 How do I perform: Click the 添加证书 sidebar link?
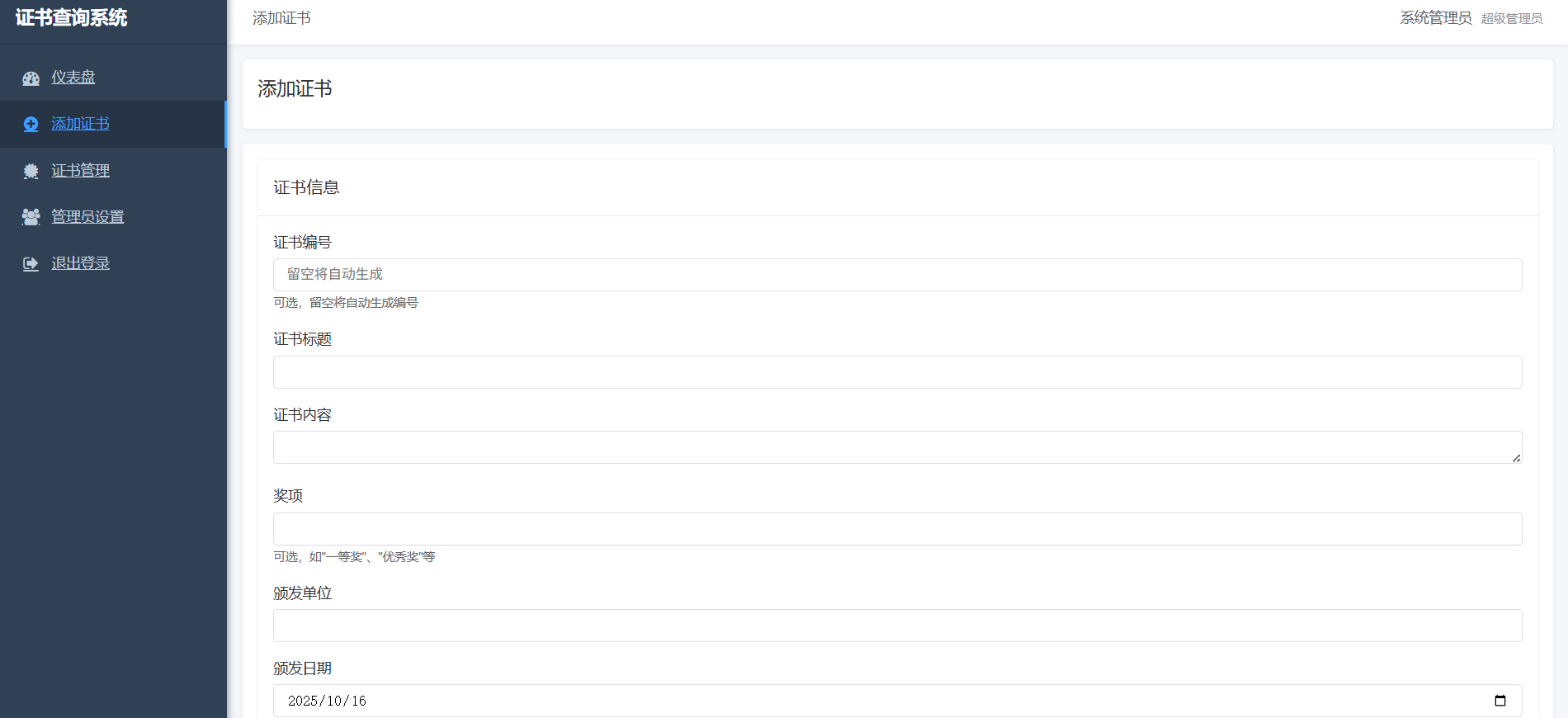[x=80, y=124]
